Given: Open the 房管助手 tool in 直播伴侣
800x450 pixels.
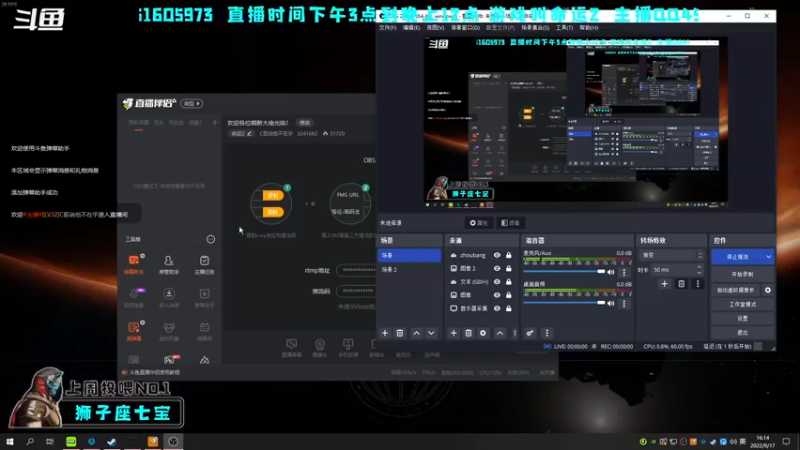Looking at the screenshot, I should (169, 265).
